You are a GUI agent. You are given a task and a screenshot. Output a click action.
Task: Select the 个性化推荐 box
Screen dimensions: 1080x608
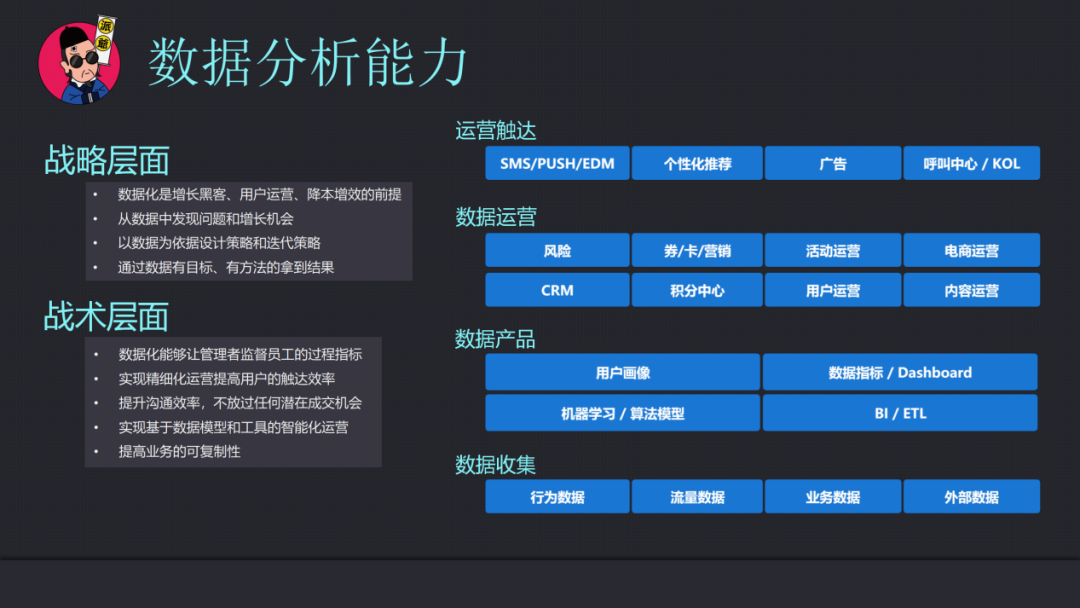(x=697, y=163)
